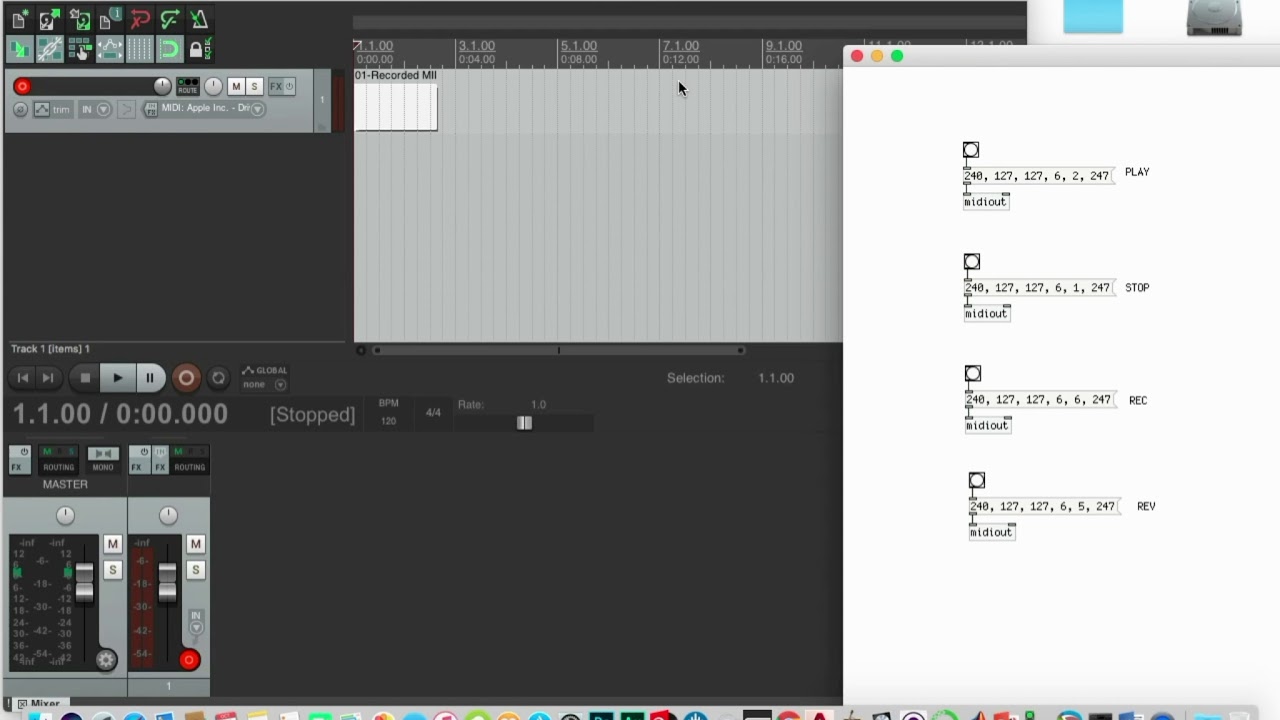Click the transport Record button
The image size is (1280, 720).
click(x=186, y=378)
